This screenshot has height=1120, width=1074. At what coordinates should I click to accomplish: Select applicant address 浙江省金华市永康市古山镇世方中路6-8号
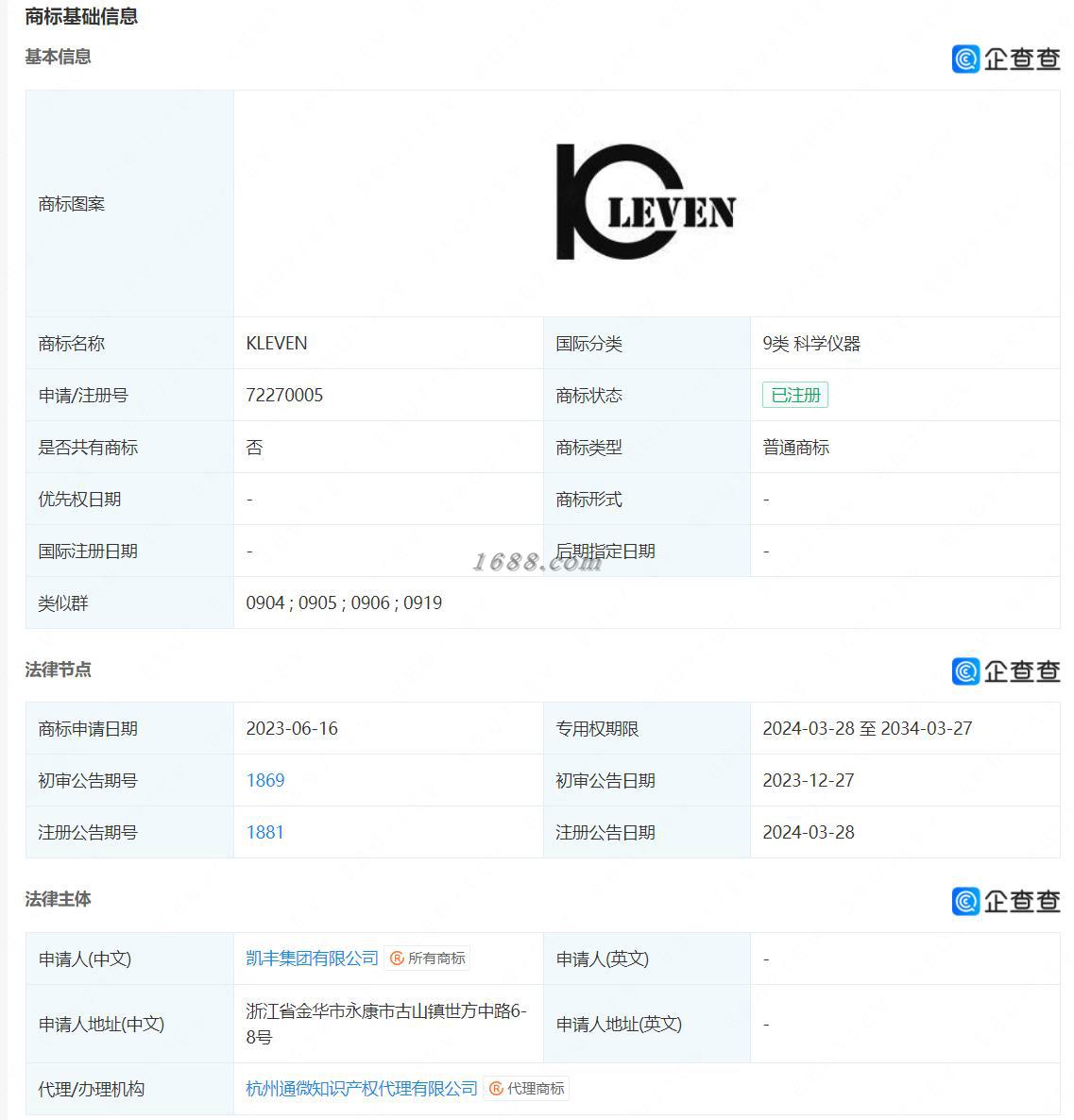point(386,1024)
